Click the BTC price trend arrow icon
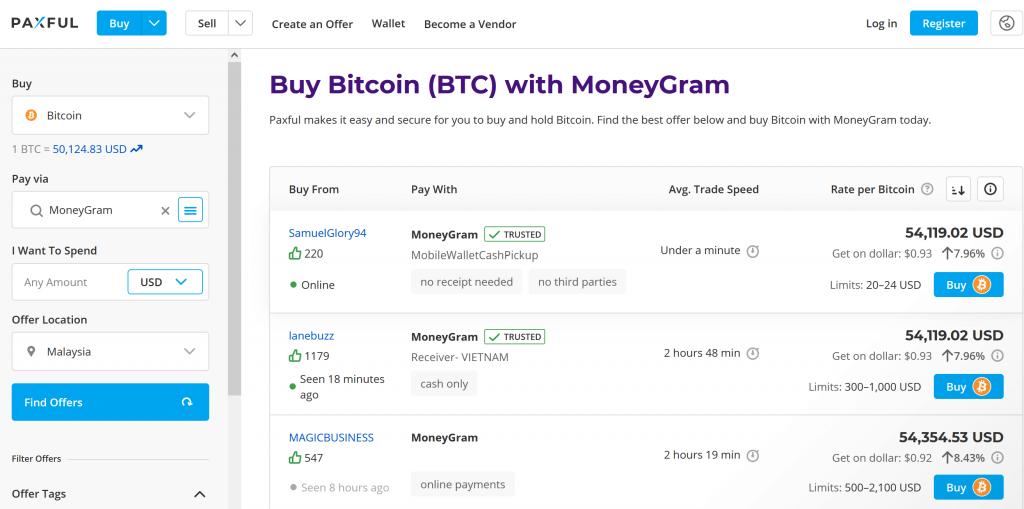This screenshot has width=1024, height=509. 136,149
